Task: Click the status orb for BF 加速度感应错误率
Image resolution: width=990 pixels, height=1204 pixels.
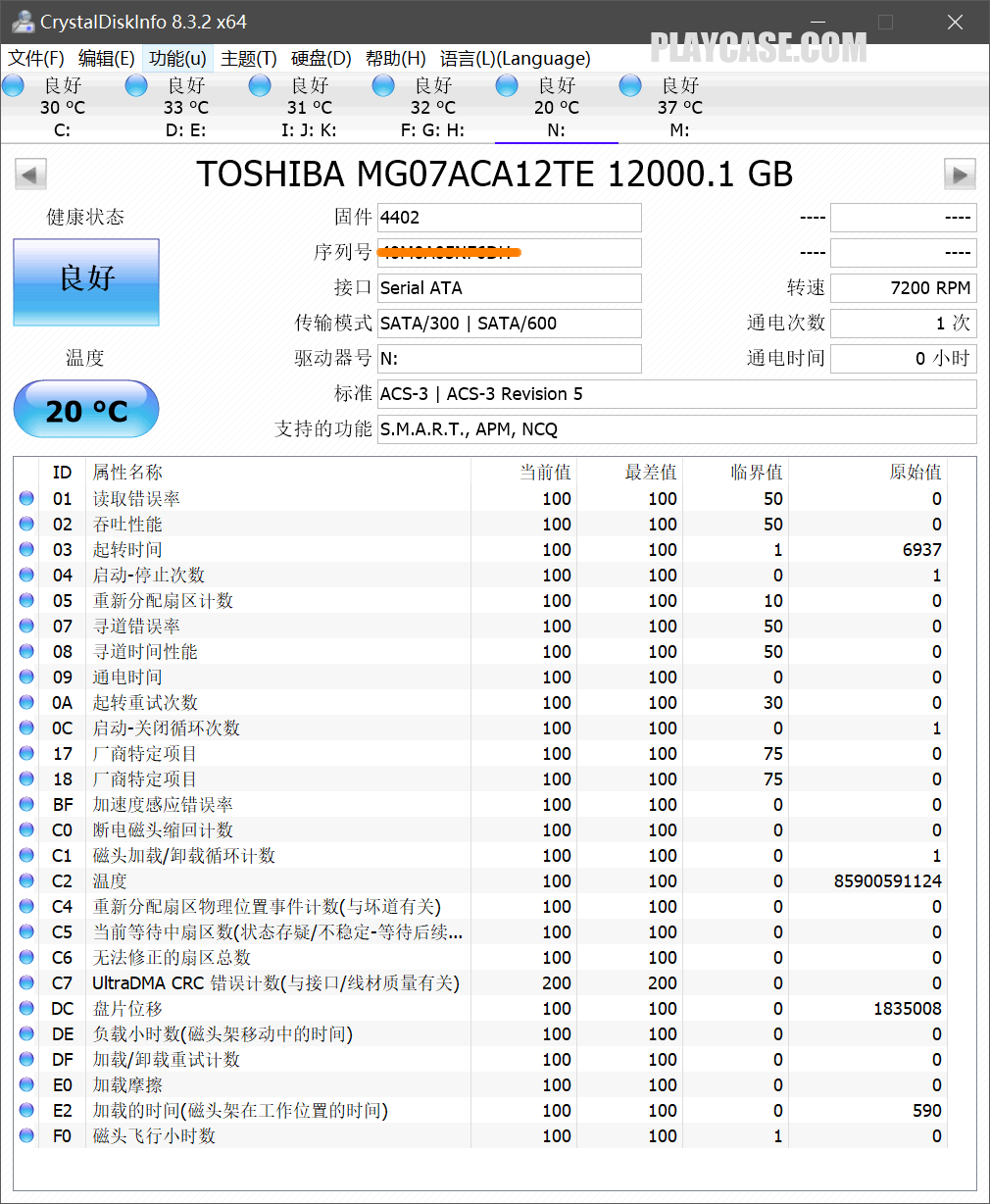Action: click(x=26, y=805)
